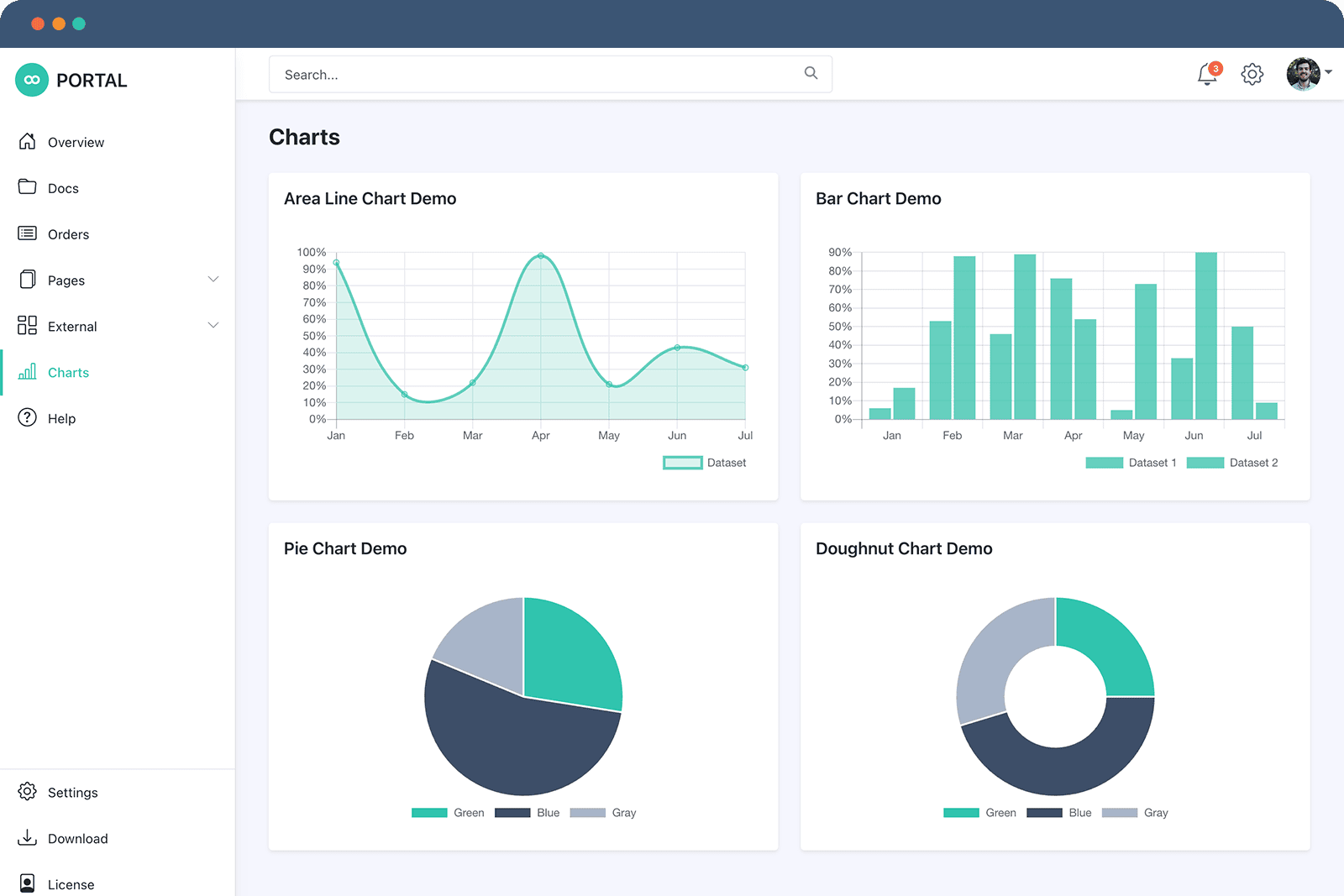Open notifications with the bell icon
The width and height of the screenshot is (1344, 896).
[x=1208, y=74]
